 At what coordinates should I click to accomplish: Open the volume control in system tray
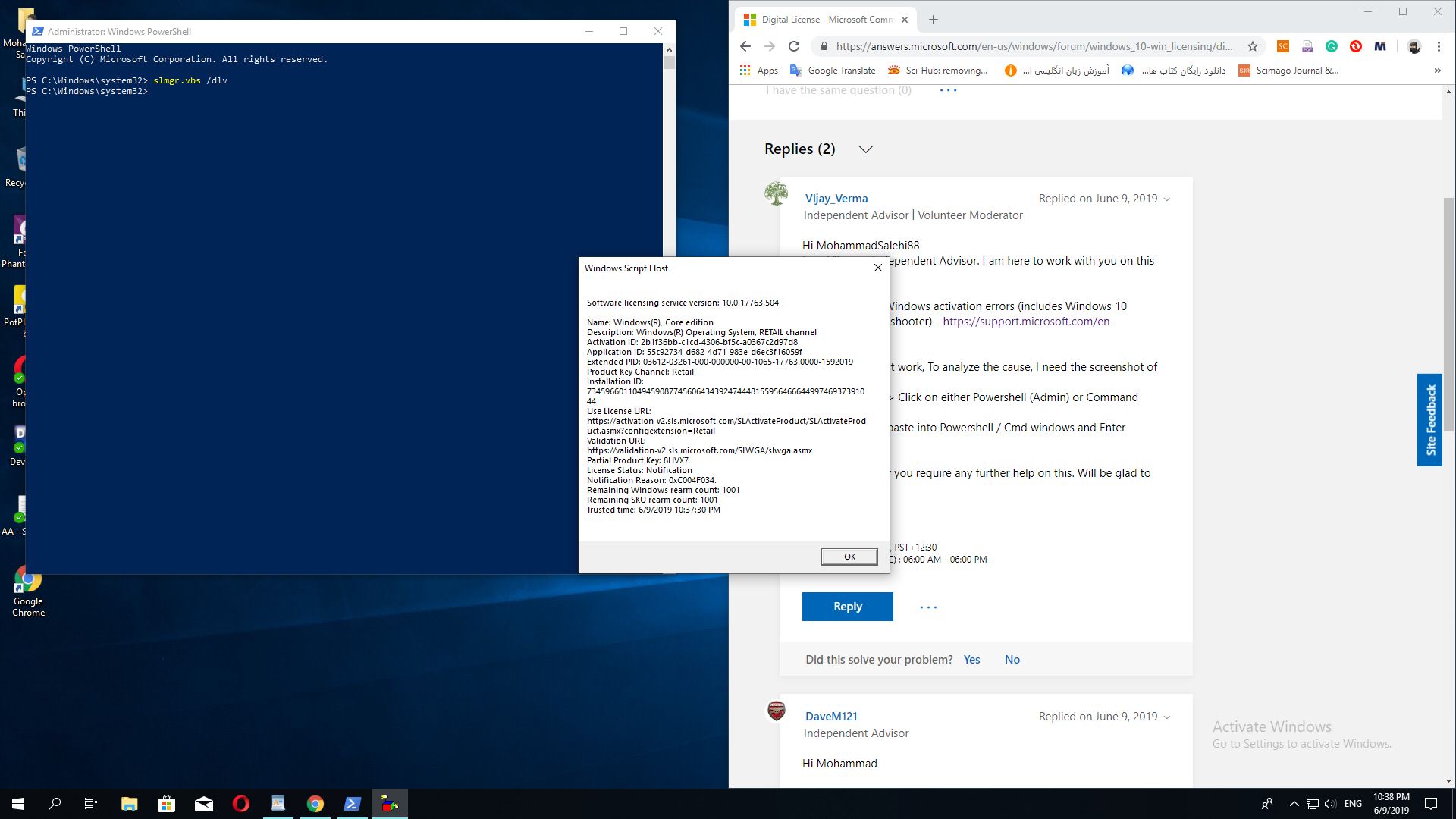[1330, 804]
